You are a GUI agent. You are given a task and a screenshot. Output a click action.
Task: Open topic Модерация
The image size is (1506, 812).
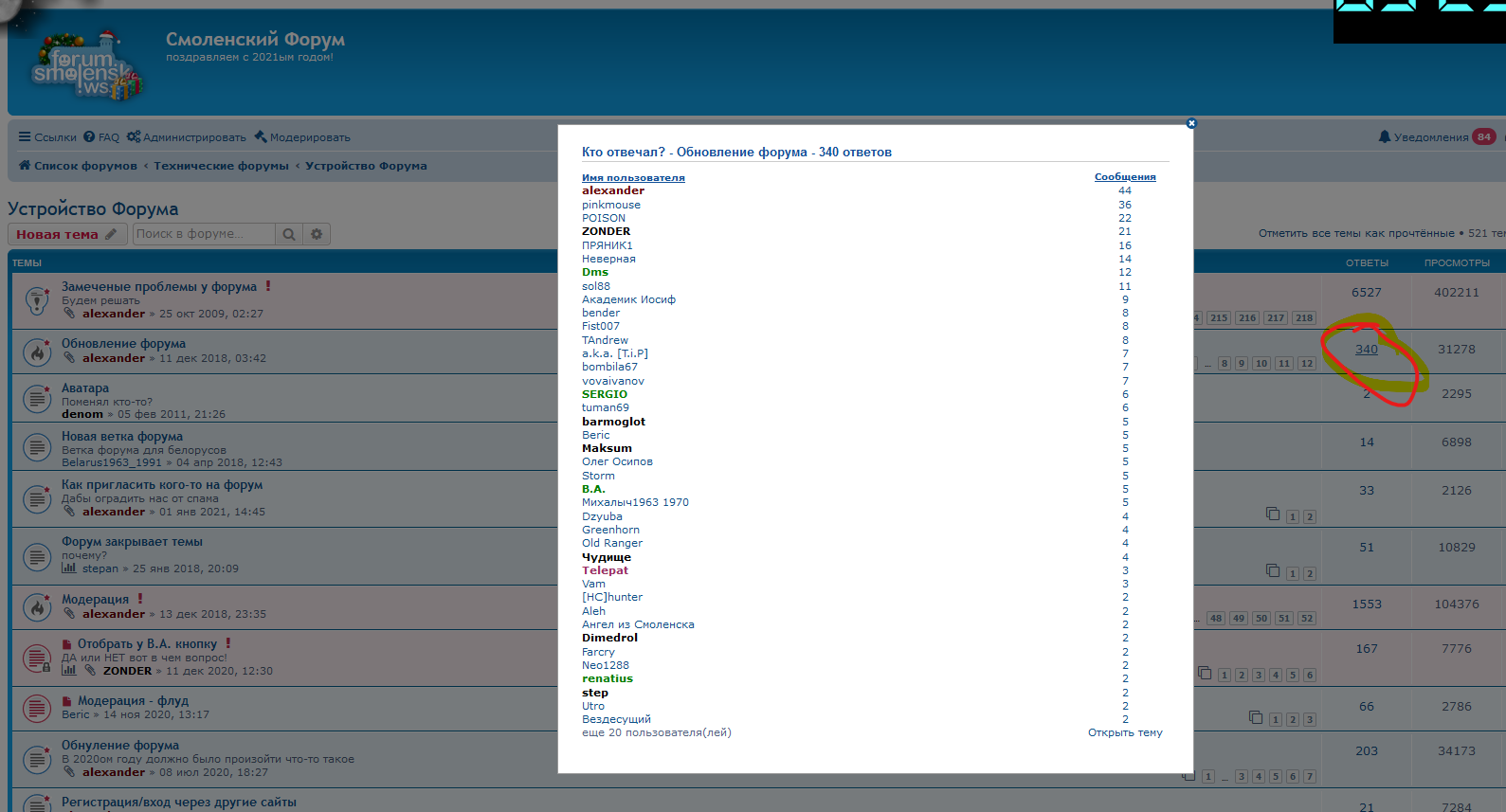95,599
